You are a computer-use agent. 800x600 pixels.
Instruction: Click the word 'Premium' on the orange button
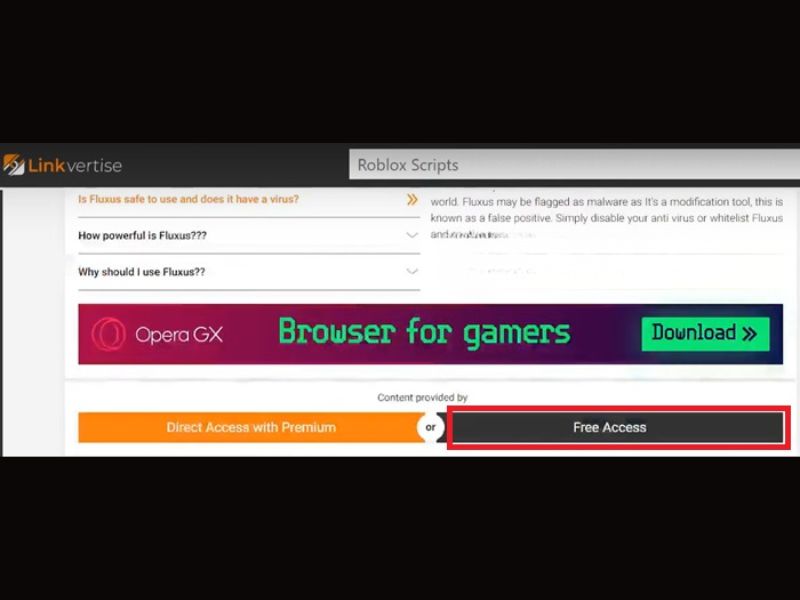[x=309, y=428]
